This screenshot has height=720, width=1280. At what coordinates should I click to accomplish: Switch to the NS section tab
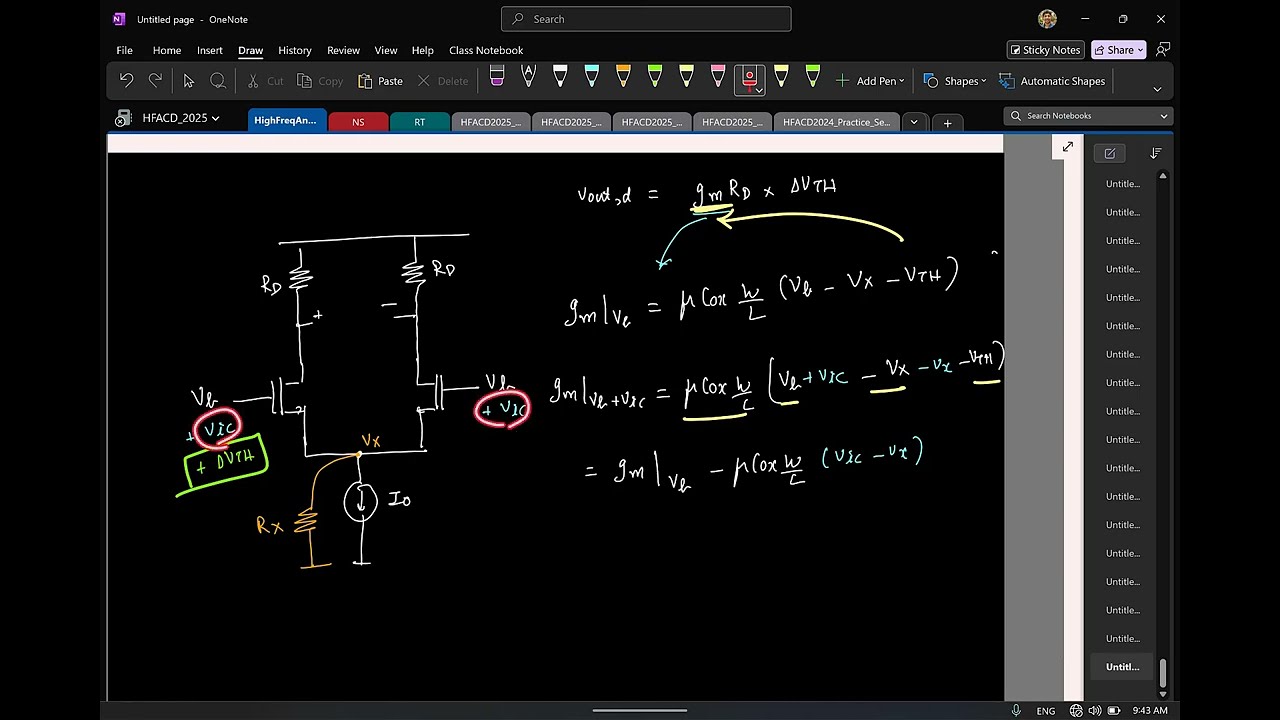tap(358, 122)
